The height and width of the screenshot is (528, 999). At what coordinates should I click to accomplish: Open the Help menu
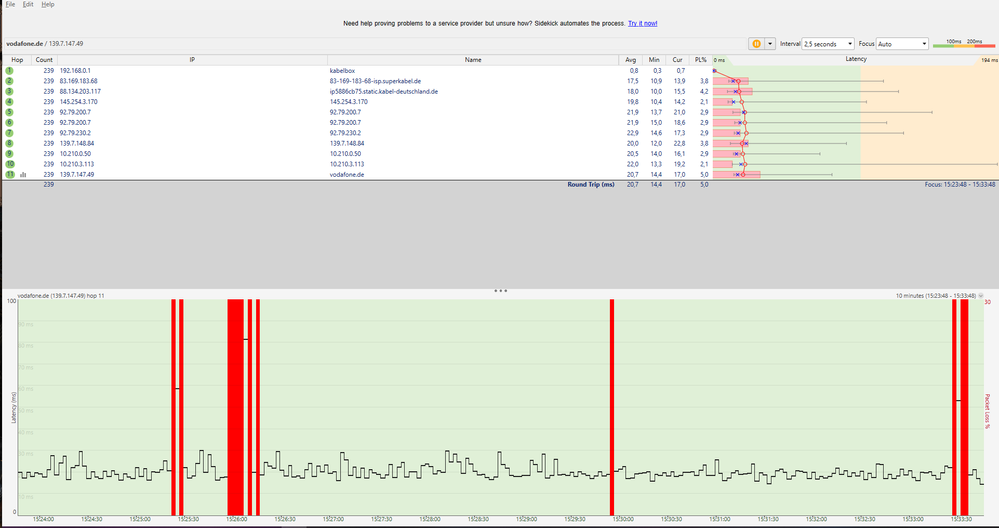pos(48,4)
